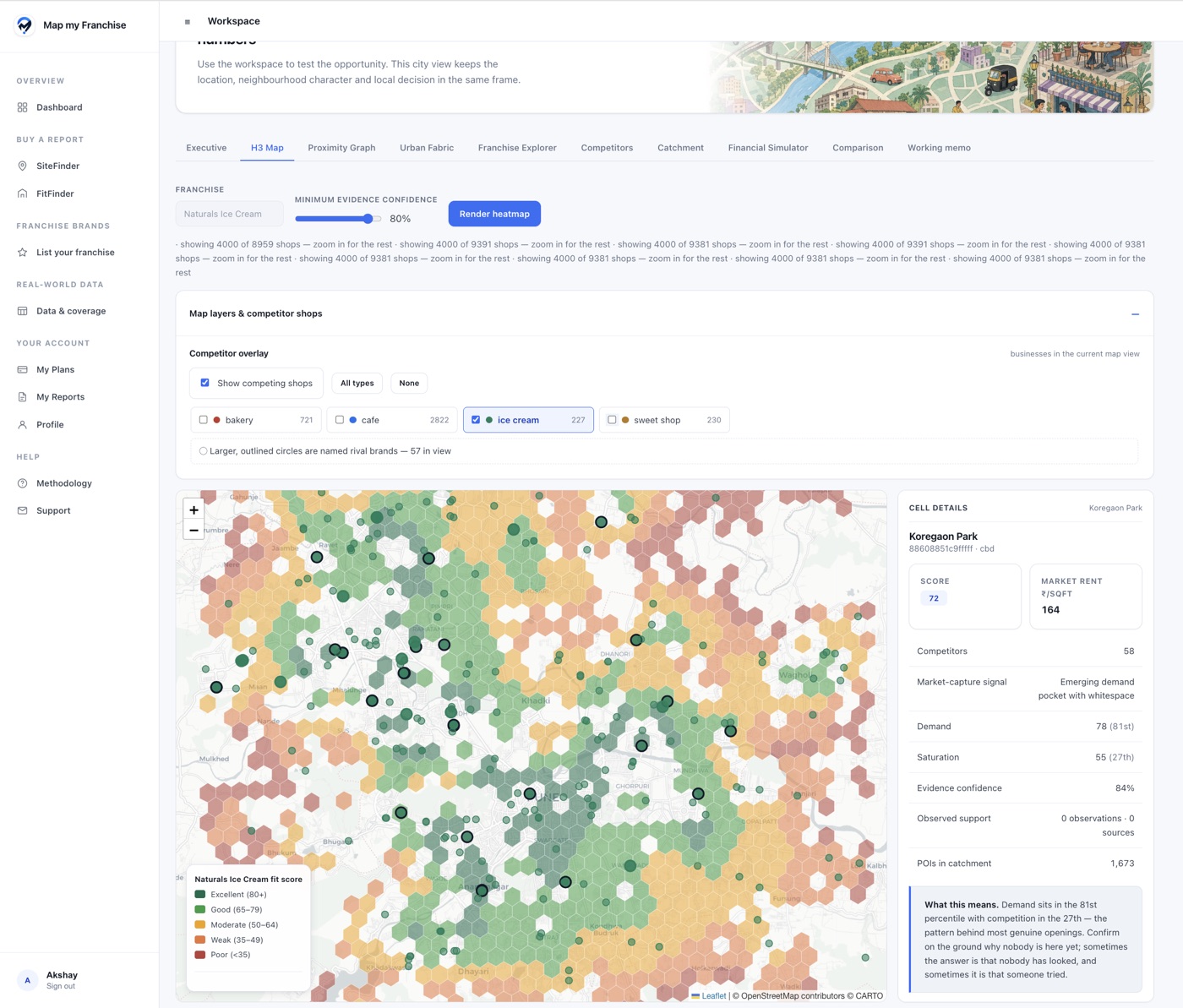Enable the sweet shop competitor checkbox
Image resolution: width=1183 pixels, height=1008 pixels.
tap(612, 420)
